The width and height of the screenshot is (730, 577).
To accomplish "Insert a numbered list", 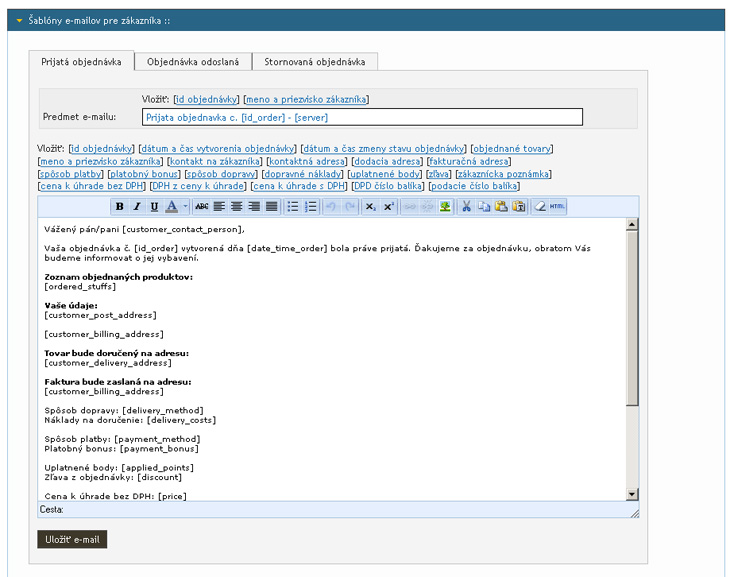I will tap(311, 207).
